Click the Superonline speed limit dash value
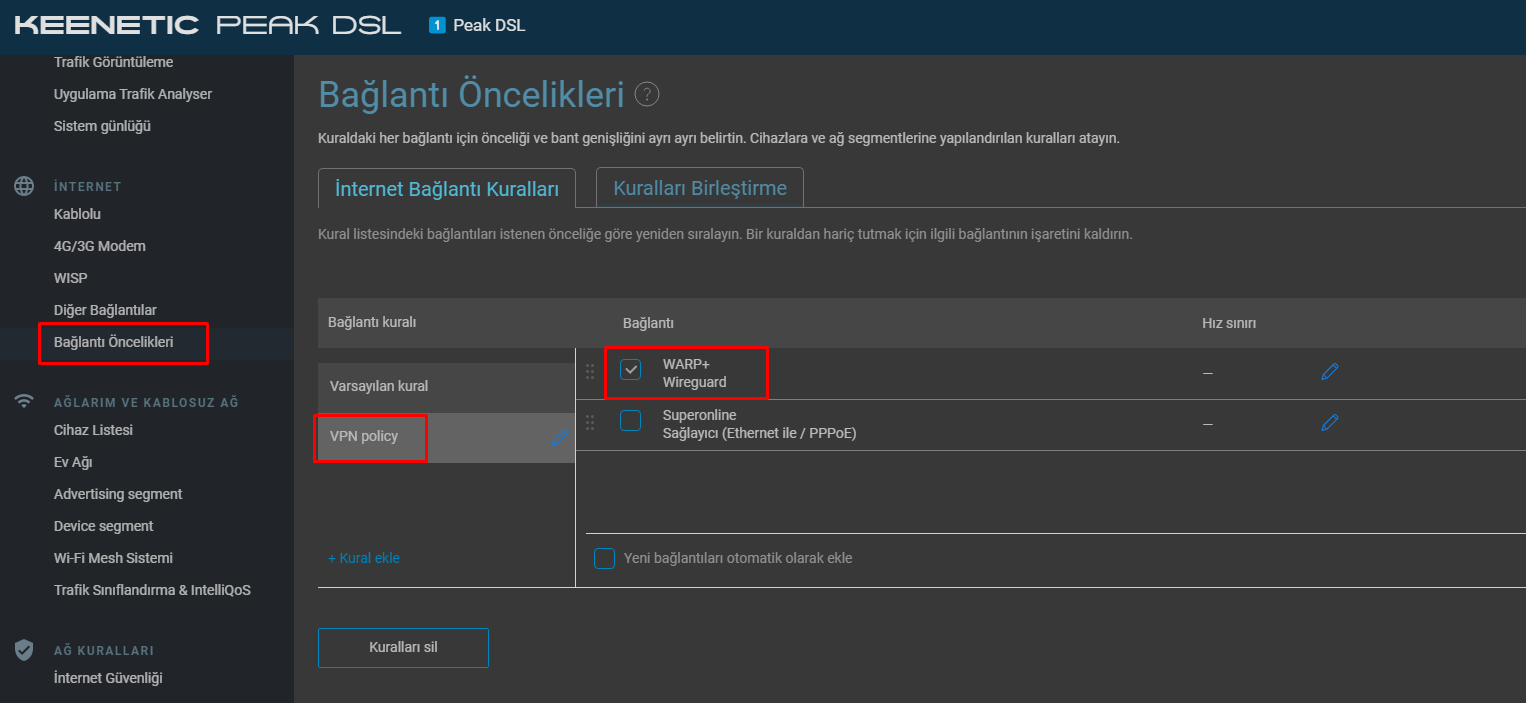This screenshot has height=703, width=1526. click(1207, 424)
